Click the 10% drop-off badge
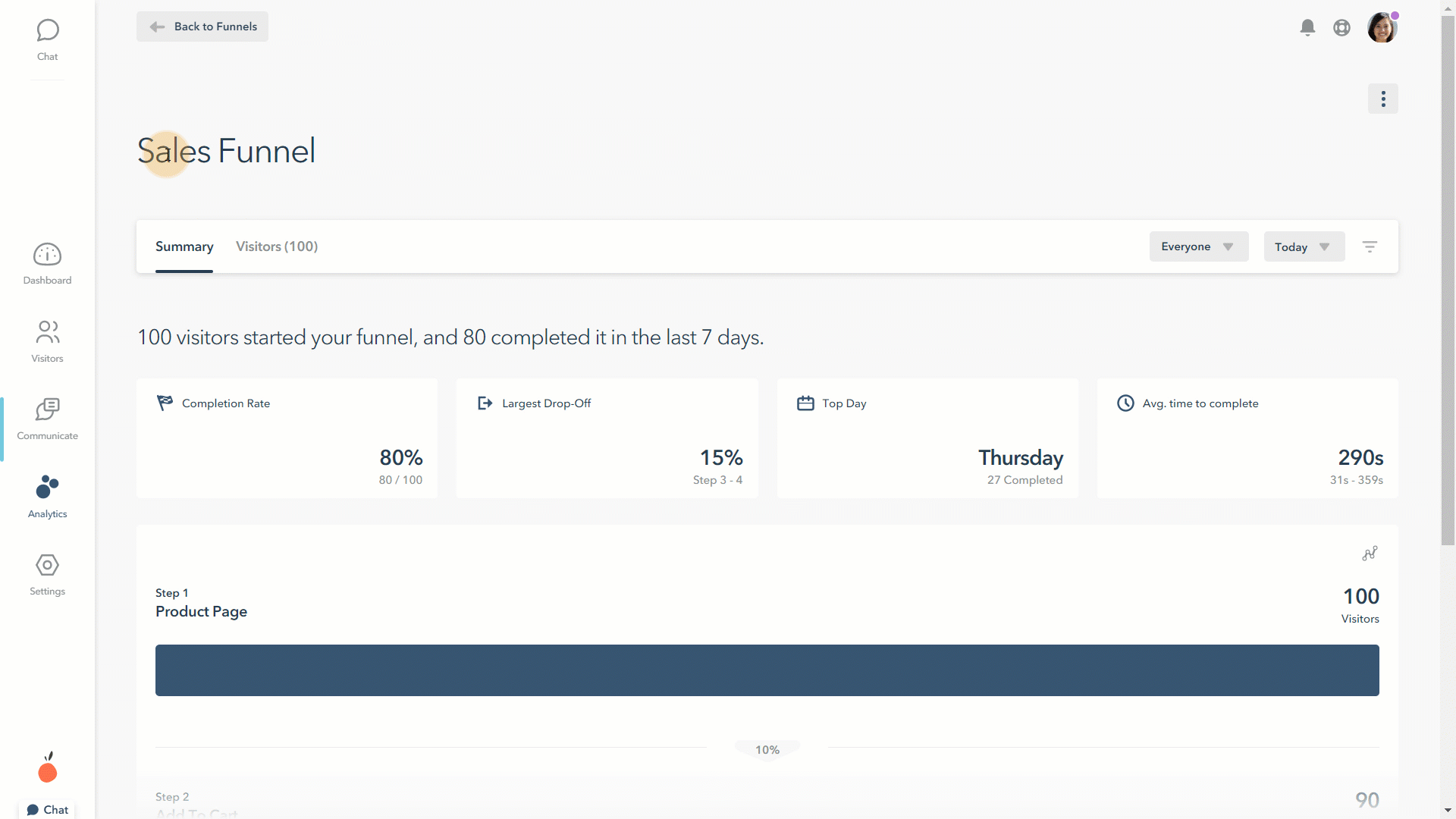 point(767,750)
